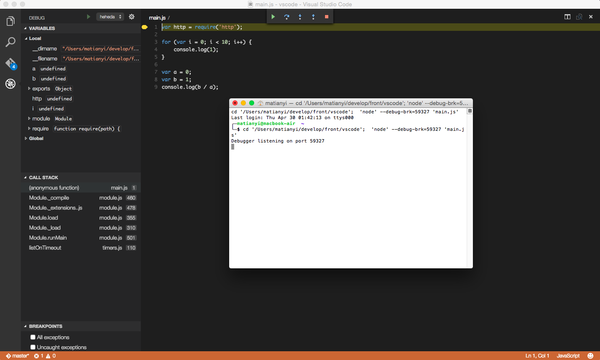The height and width of the screenshot is (360, 600).
Task: Enable Uncaught exceptions breakpoint
Action: pyautogui.click(x=33, y=347)
